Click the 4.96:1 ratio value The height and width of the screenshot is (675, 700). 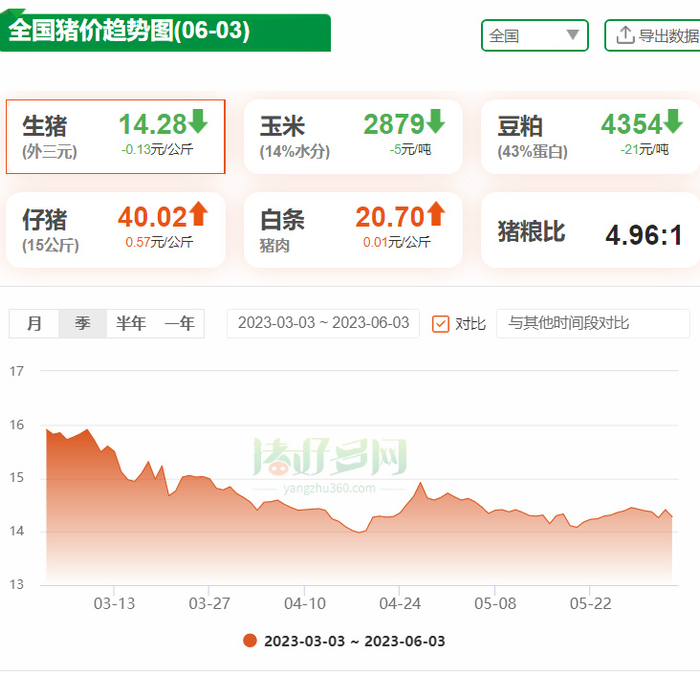(x=643, y=235)
